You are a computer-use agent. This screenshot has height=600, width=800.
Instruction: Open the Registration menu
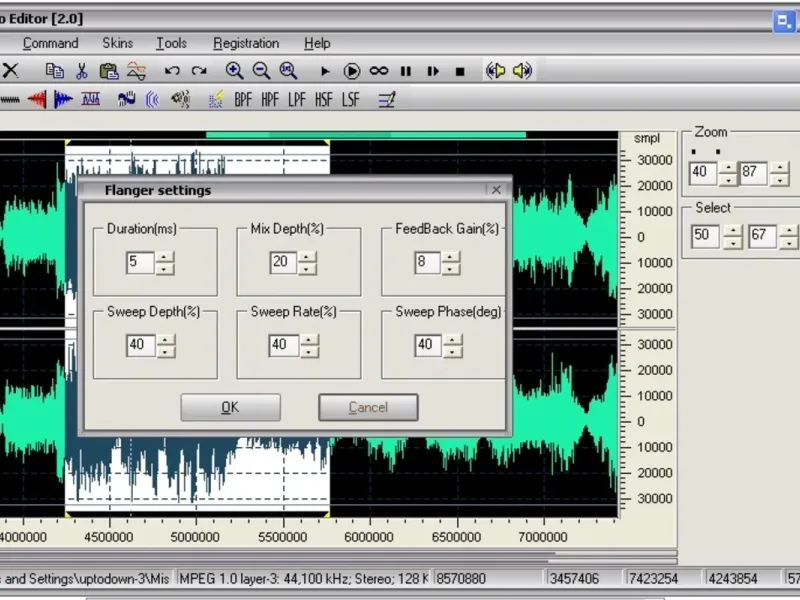[246, 43]
